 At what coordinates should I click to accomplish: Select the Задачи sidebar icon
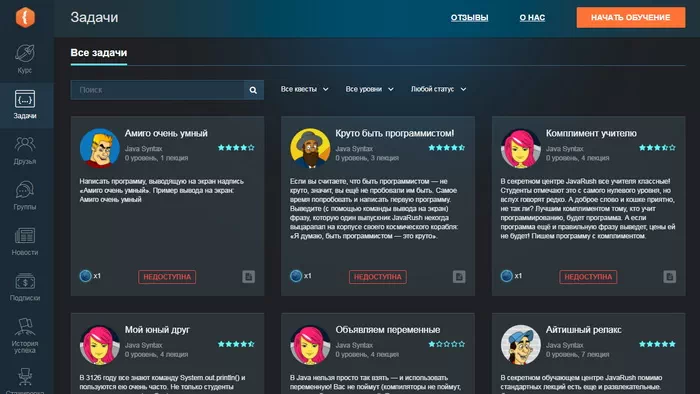coord(25,99)
